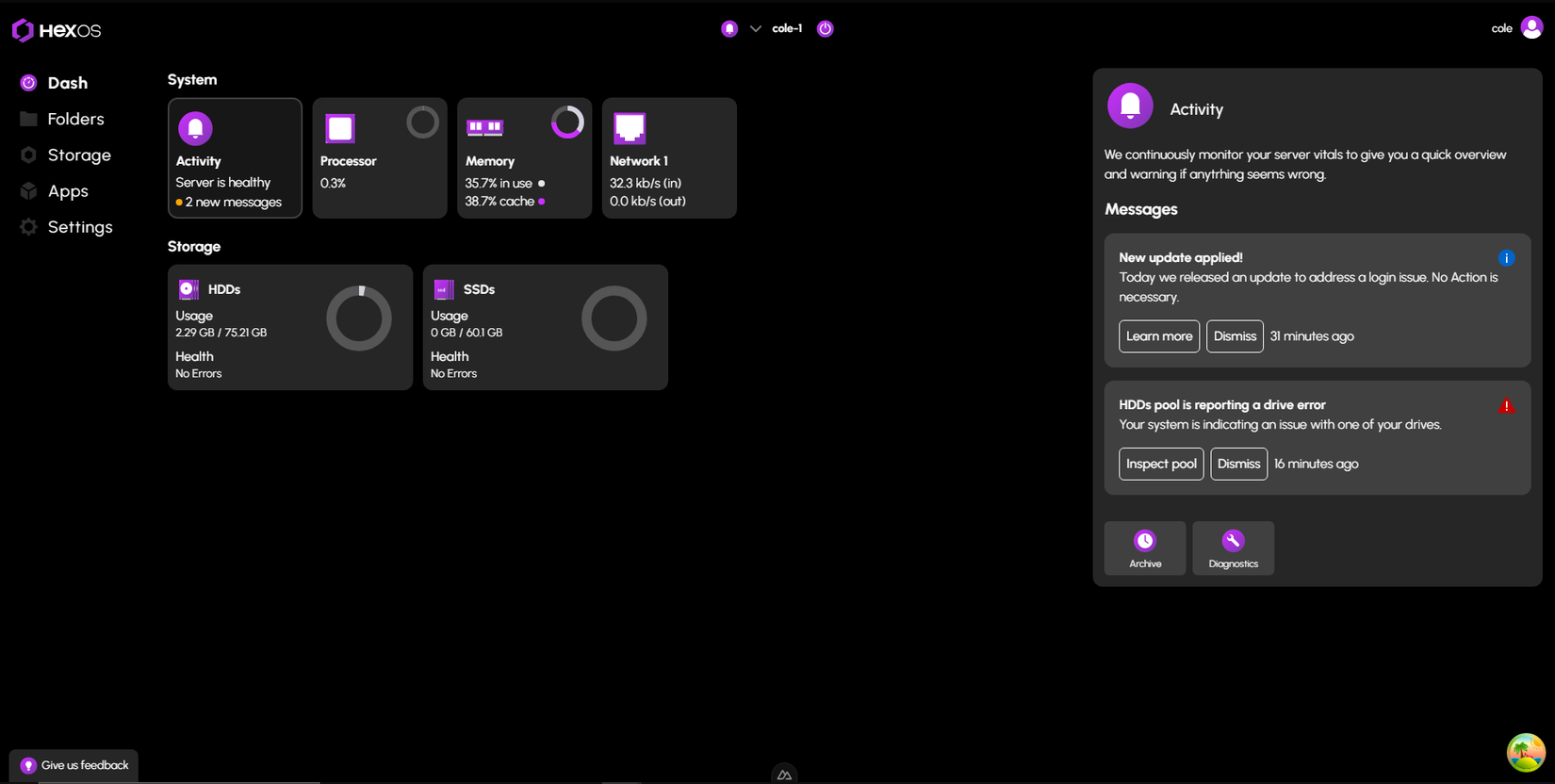Open the cole-1 server dropdown label
This screenshot has width=1555, height=784.
coord(787,28)
